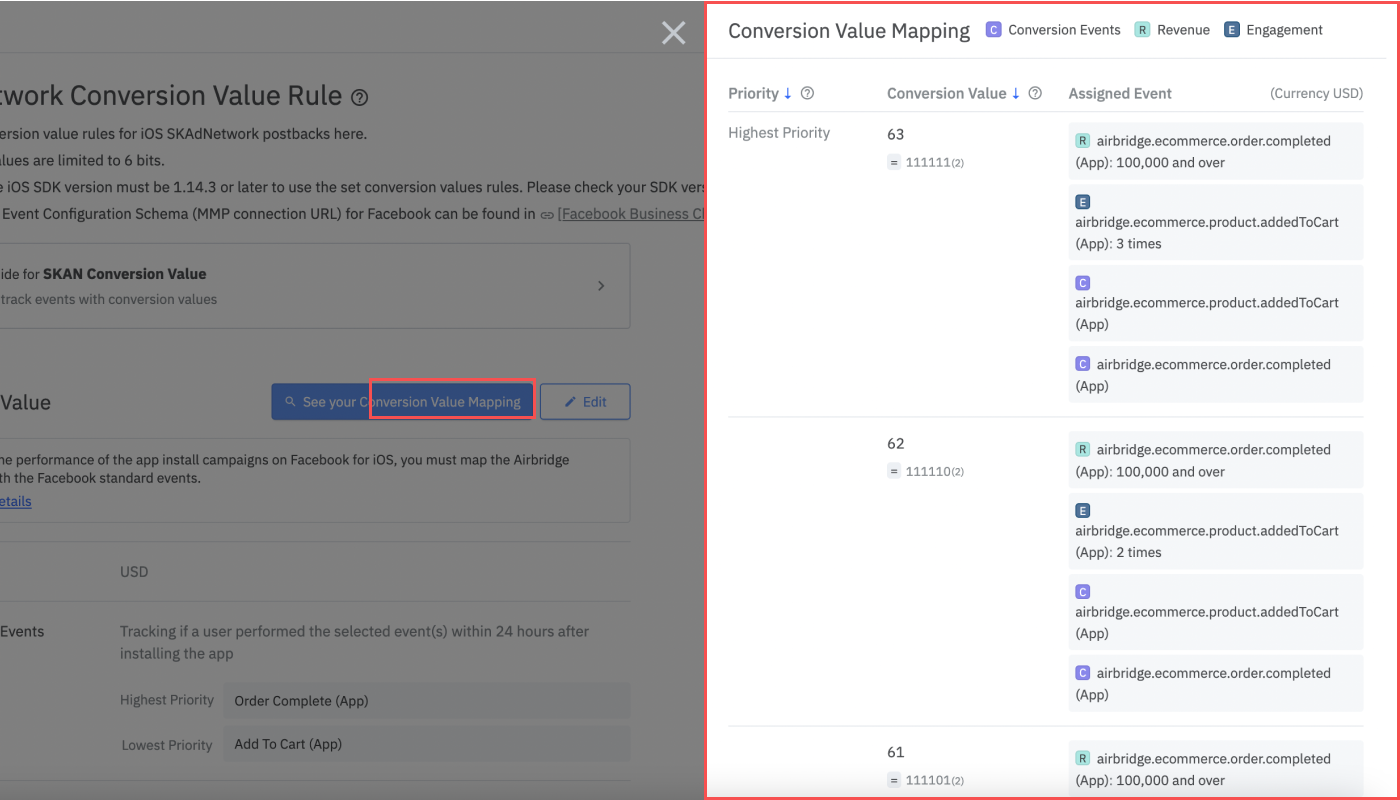Open the Facebook Business link

point(632,214)
